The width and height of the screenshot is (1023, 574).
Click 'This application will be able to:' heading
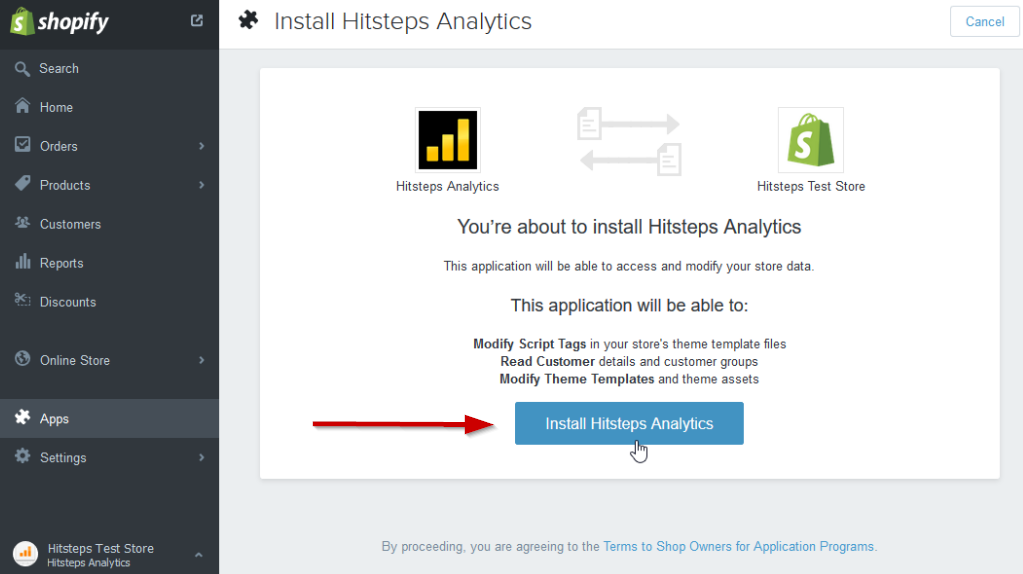coord(629,305)
